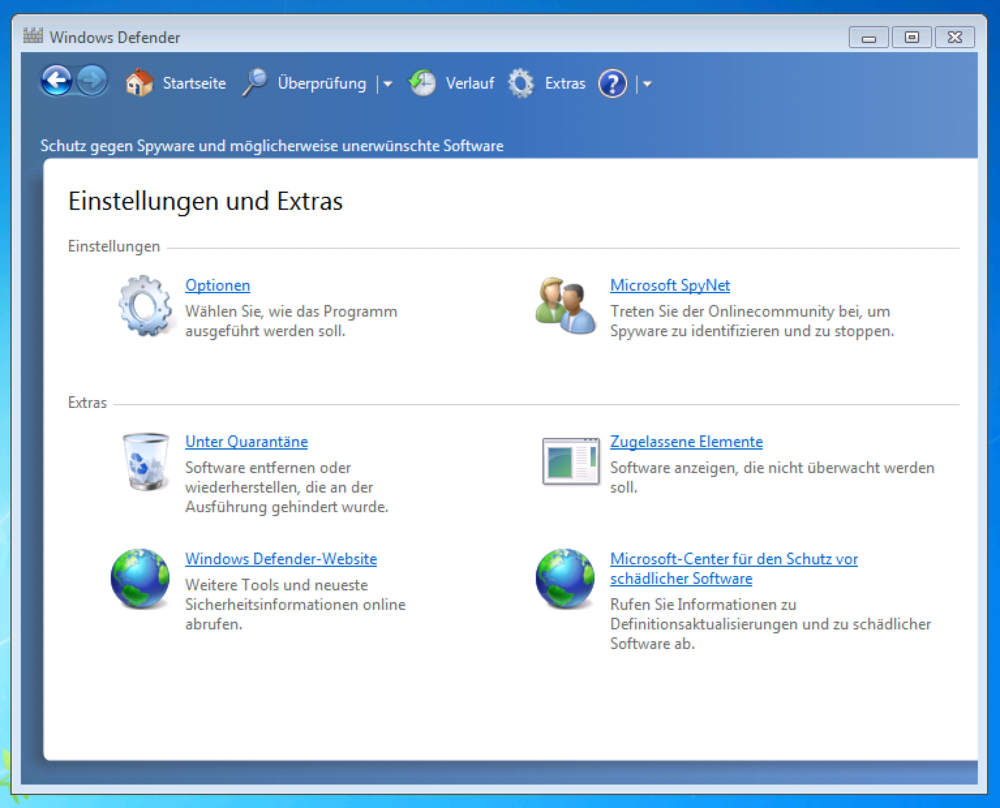Click the Unter Quarantäne recycle bin icon
Screen dimensions: 1000x808
[x=144, y=463]
